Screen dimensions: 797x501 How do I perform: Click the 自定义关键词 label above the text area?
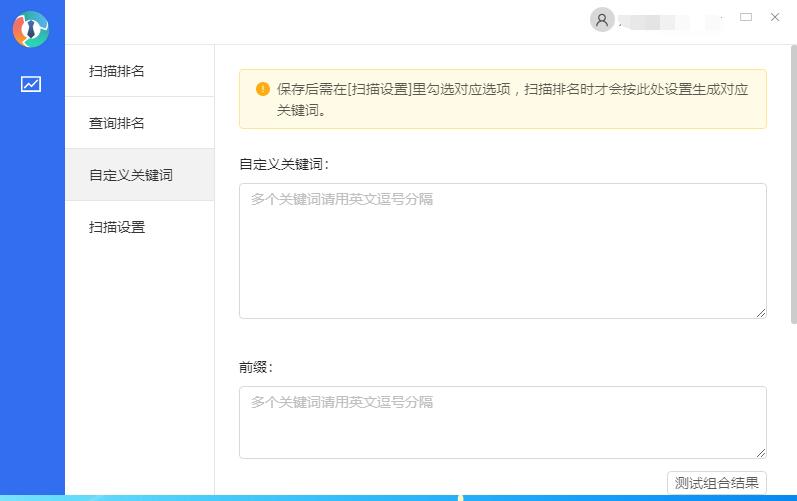click(284, 163)
